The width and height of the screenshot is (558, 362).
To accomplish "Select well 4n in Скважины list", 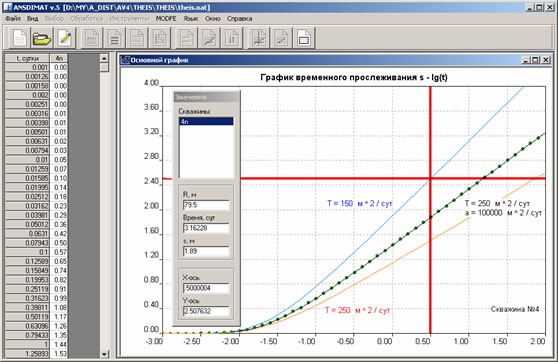I will point(206,121).
